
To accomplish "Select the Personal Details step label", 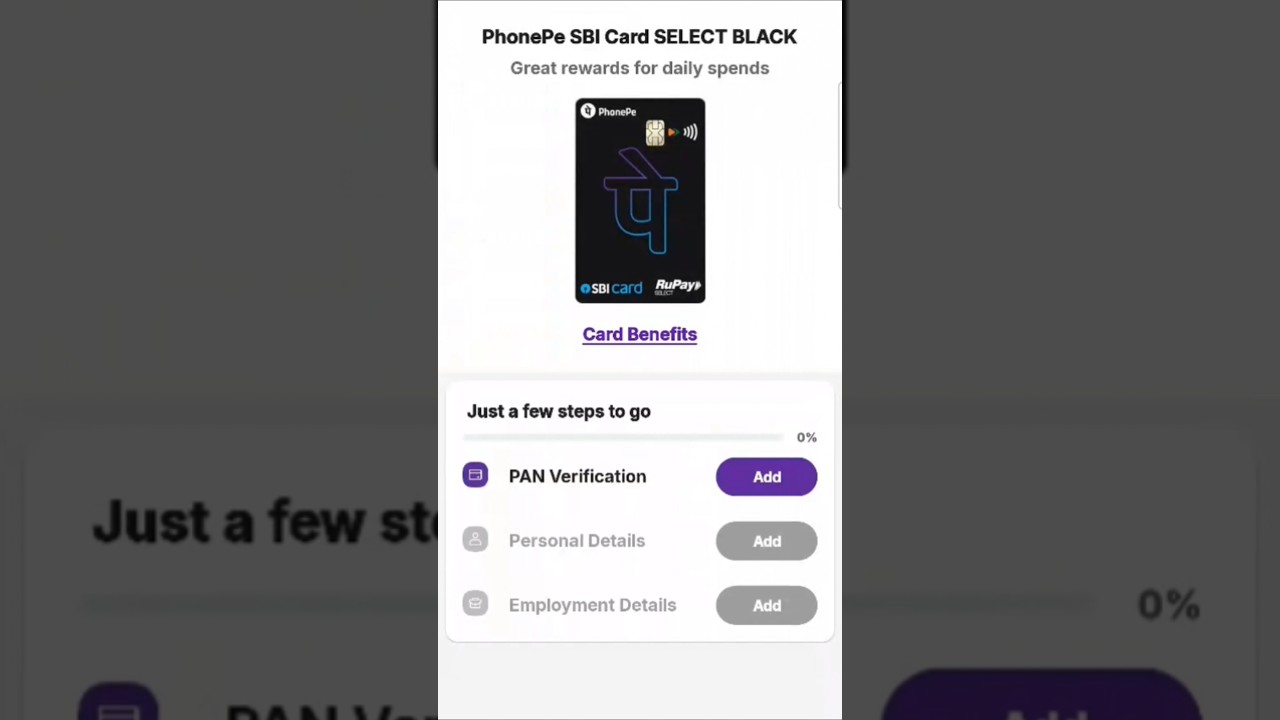I will click(576, 540).
